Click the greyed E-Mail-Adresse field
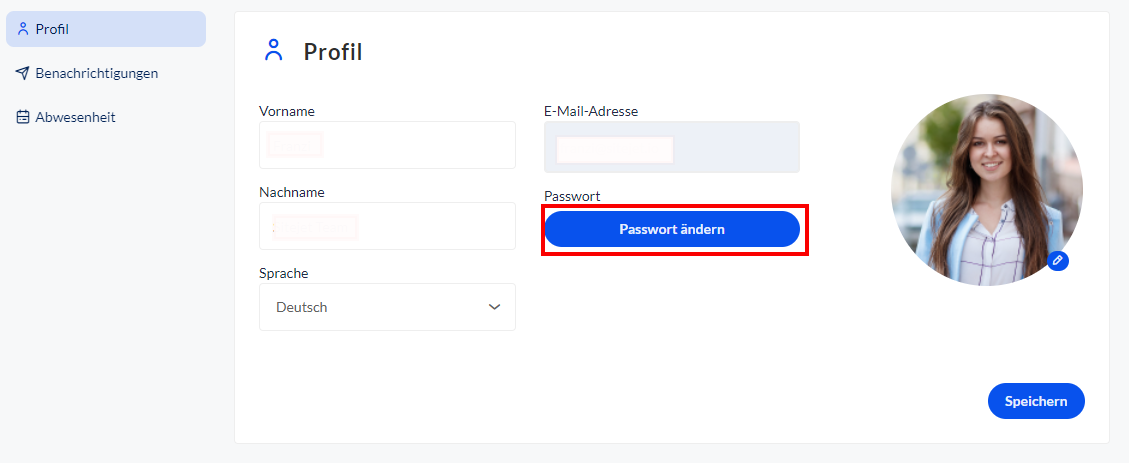Image resolution: width=1129 pixels, height=463 pixels. 672,147
